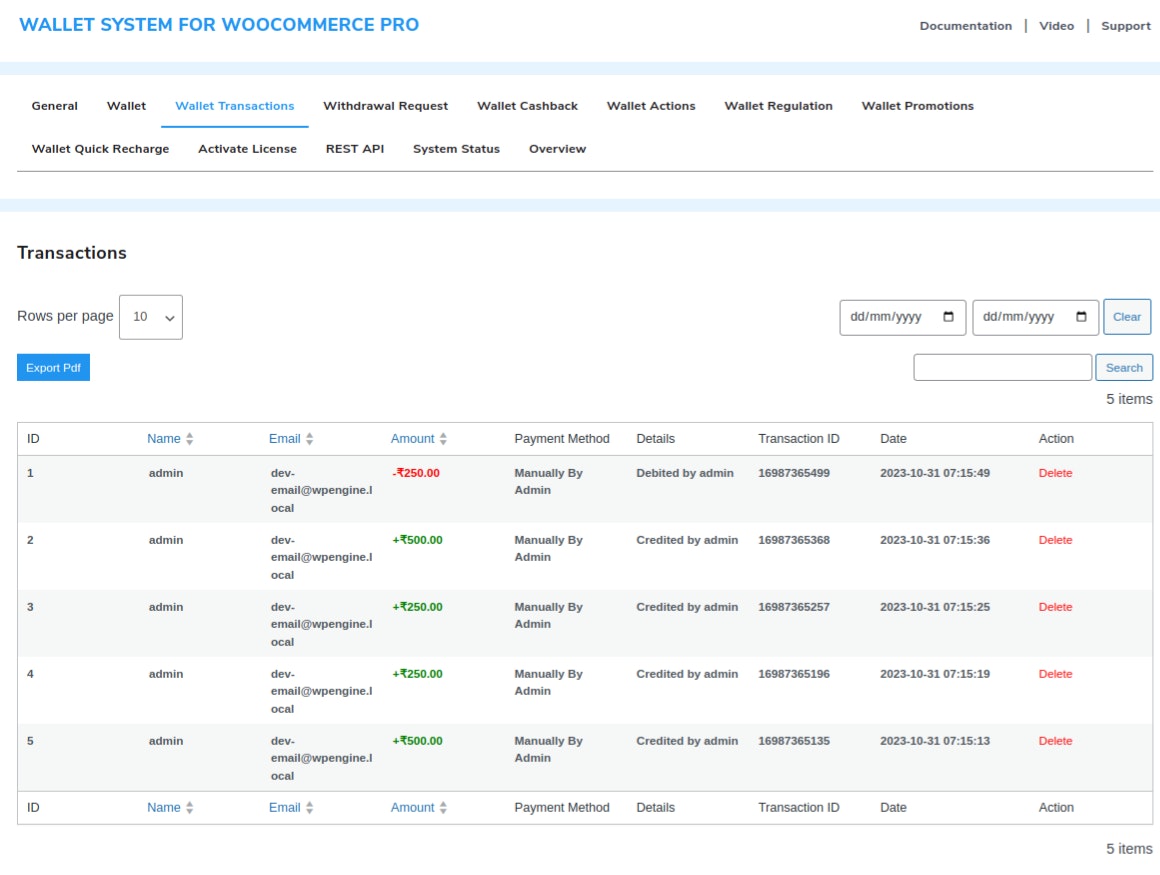Click date 2023-10-31 07:15:13 cell
Screen dimensions: 1160x875
coord(934,740)
